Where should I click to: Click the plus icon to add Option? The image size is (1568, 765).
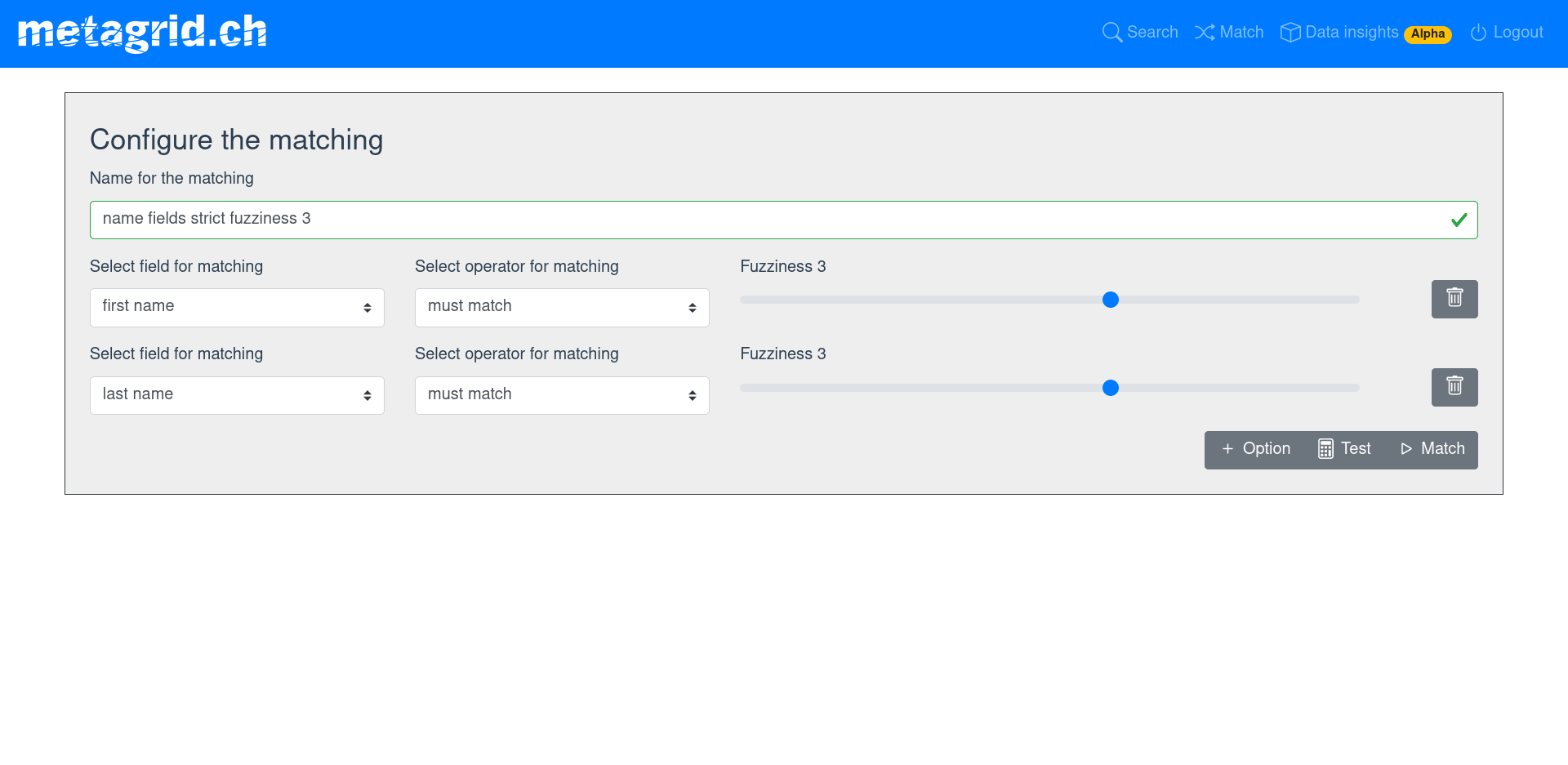pos(1227,449)
